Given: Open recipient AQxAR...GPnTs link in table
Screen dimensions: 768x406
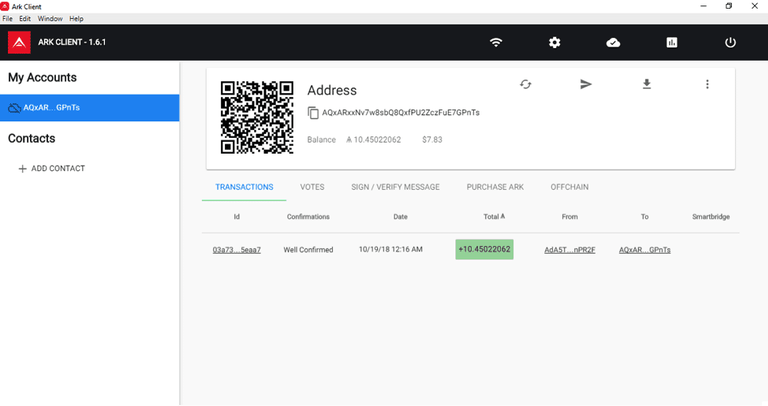Looking at the screenshot, I should tap(645, 250).
